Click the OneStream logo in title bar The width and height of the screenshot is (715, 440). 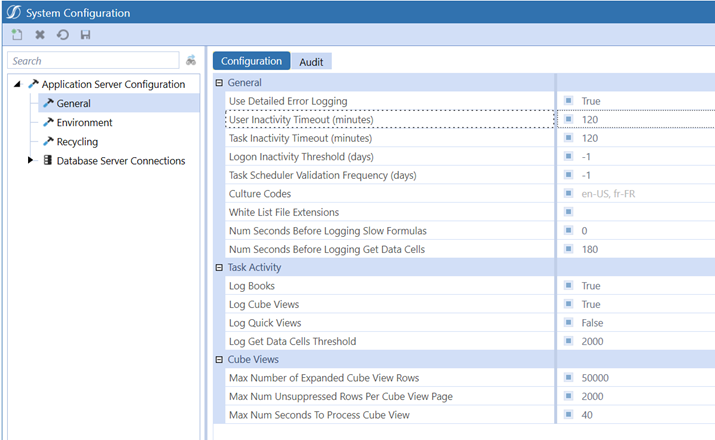pyautogui.click(x=14, y=12)
